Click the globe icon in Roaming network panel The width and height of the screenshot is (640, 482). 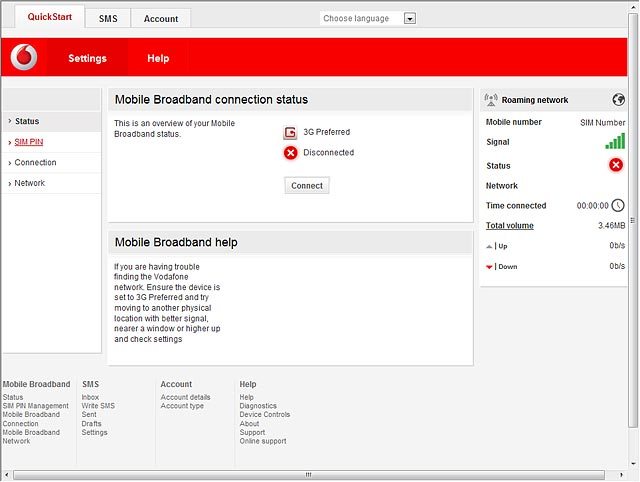coord(618,100)
